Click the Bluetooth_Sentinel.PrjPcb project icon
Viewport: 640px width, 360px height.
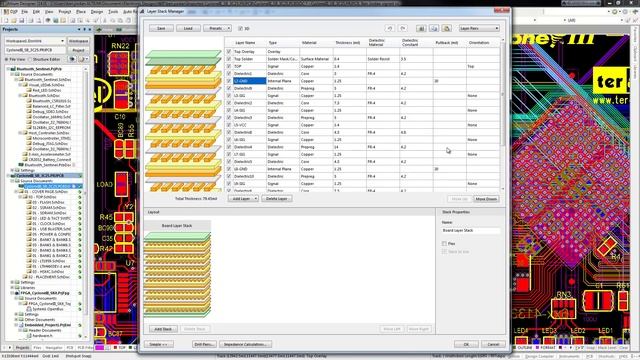coord(13,69)
